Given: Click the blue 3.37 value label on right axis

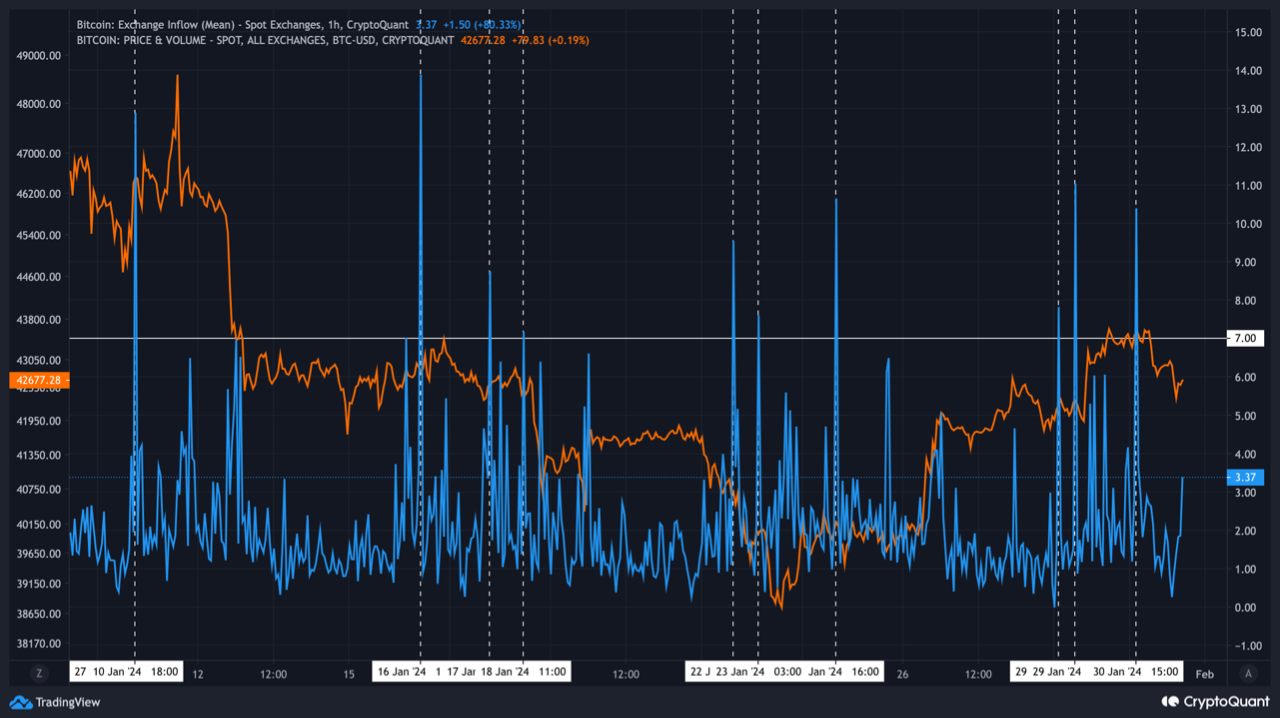Looking at the screenshot, I should tap(1245, 477).
